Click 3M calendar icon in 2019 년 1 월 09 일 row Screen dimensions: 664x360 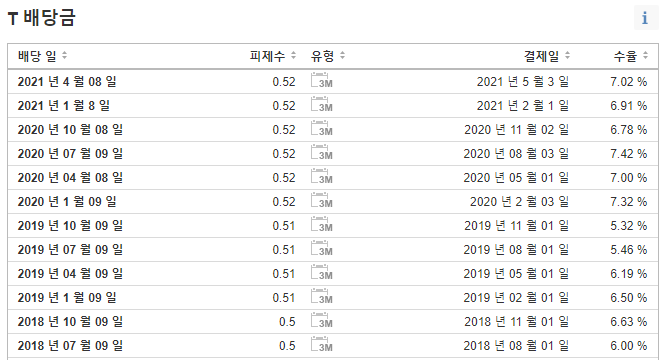pyautogui.click(x=321, y=297)
